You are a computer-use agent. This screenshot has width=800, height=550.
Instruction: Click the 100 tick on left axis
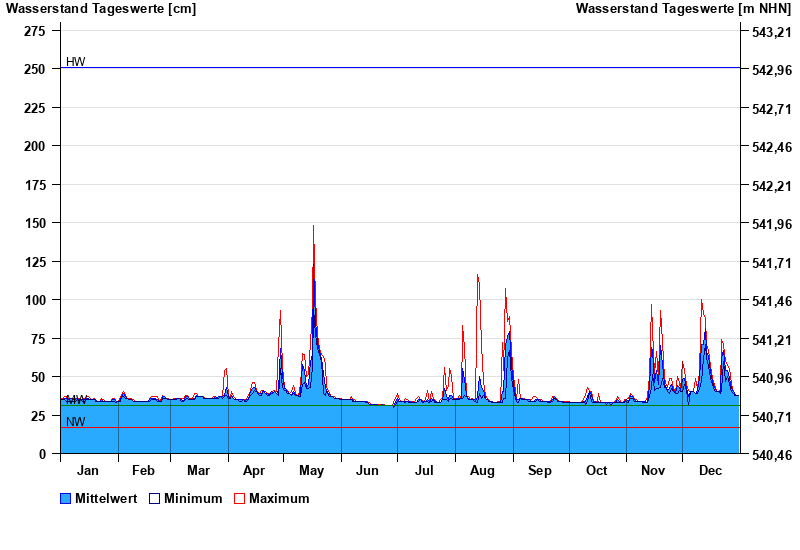click(35, 300)
